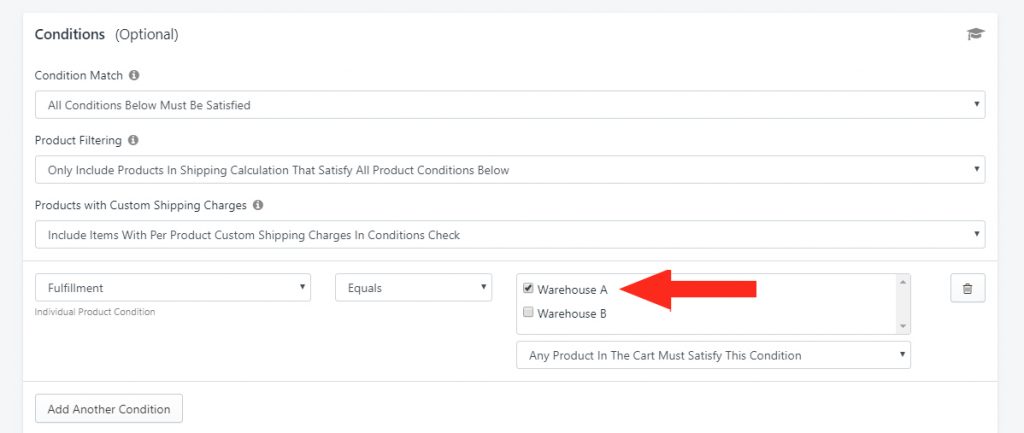Click info icon beside Product Filtering

point(133,140)
